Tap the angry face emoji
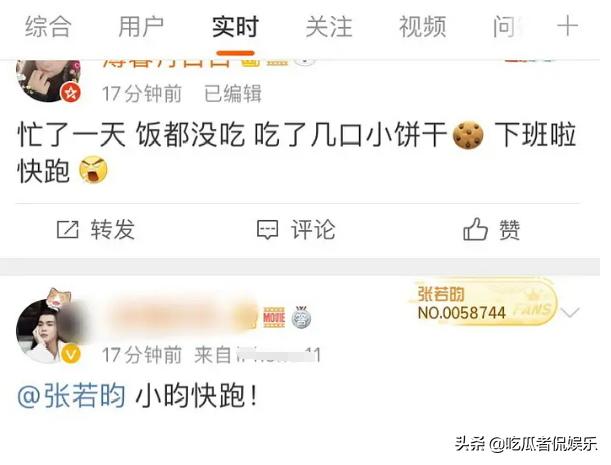Image resolution: width=611 pixels, height=465 pixels. 94,169
